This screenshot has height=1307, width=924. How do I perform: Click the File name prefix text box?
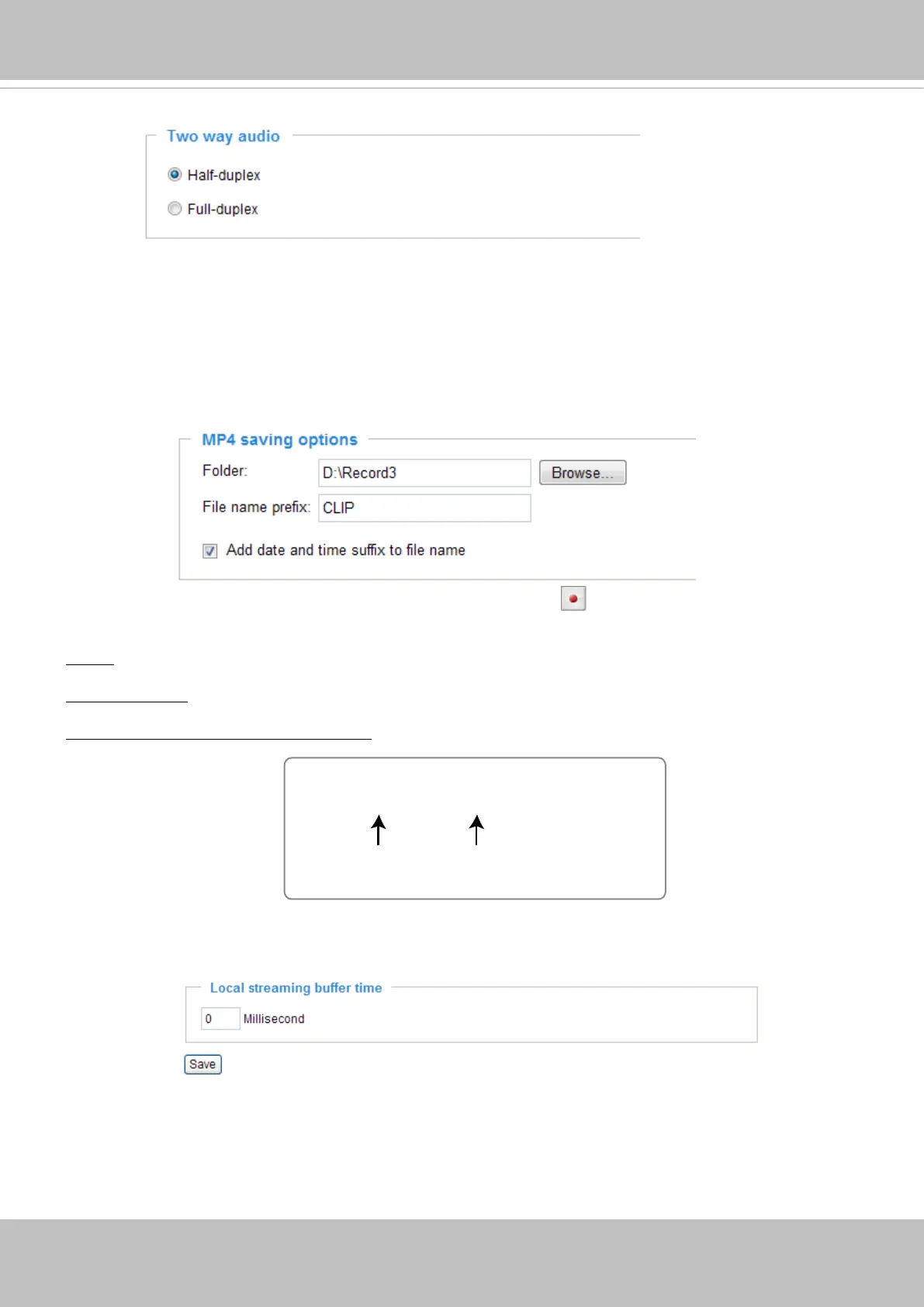[x=424, y=508]
